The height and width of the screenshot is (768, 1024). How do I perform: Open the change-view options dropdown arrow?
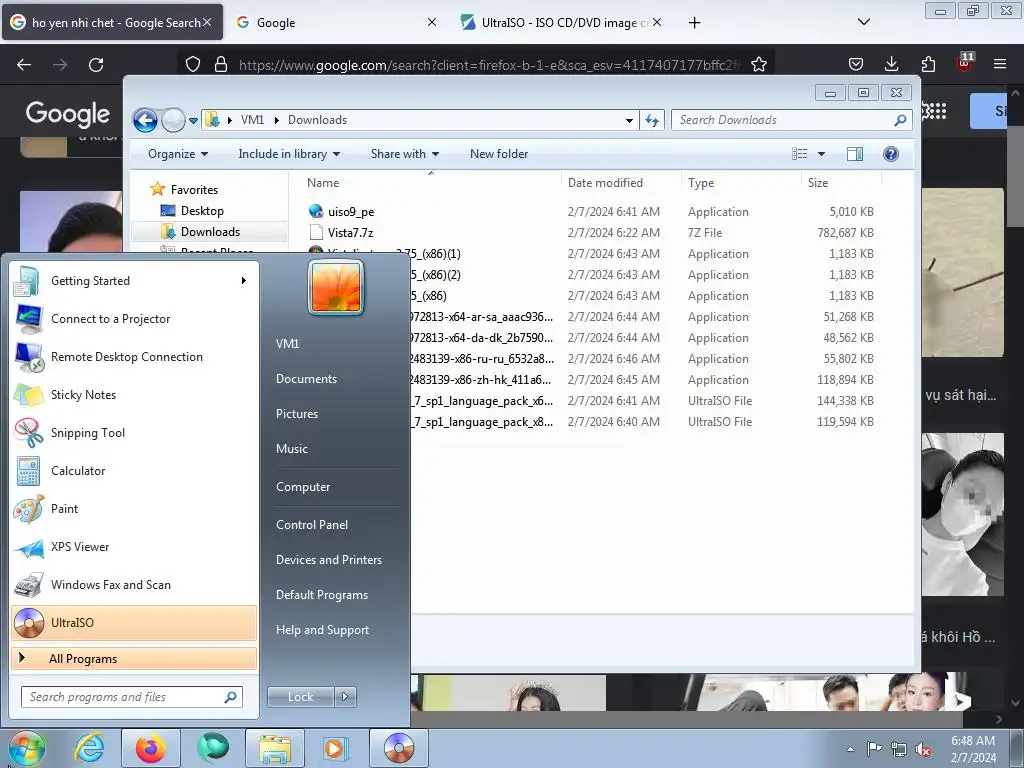click(822, 154)
